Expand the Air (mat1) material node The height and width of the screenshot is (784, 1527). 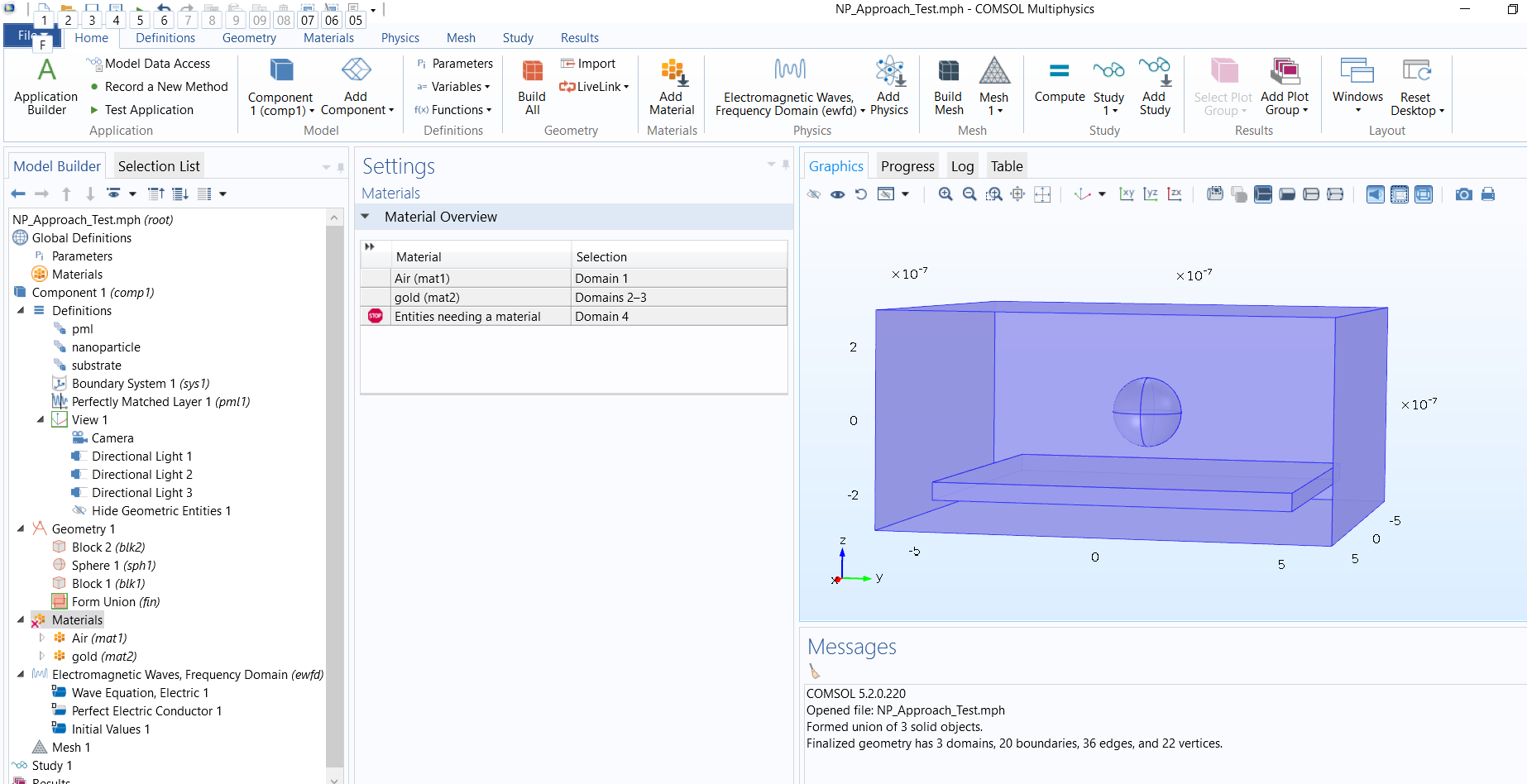click(x=41, y=638)
